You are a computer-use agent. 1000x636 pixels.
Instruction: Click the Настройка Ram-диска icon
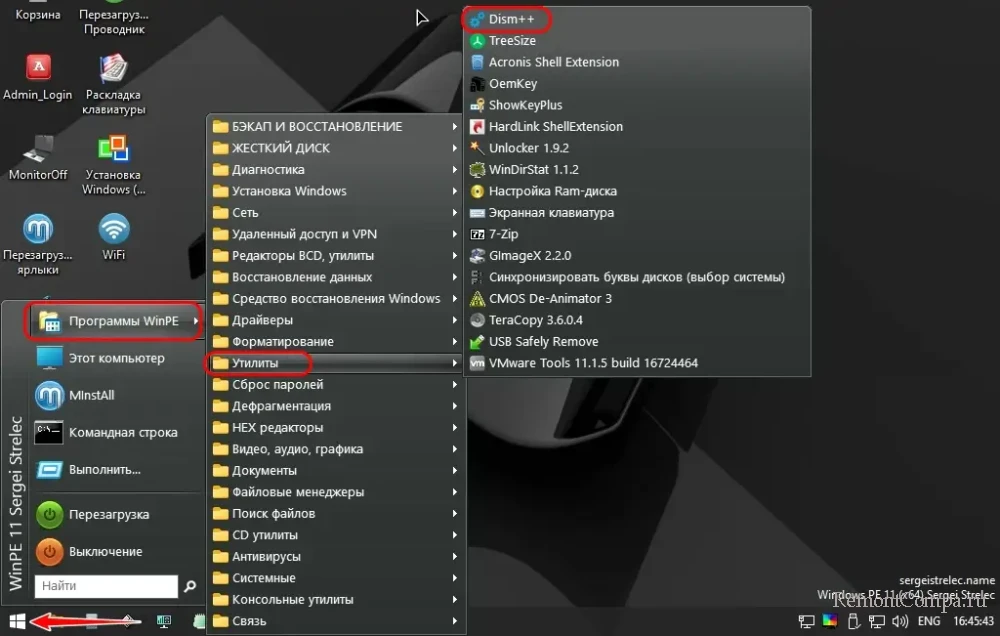(x=477, y=191)
